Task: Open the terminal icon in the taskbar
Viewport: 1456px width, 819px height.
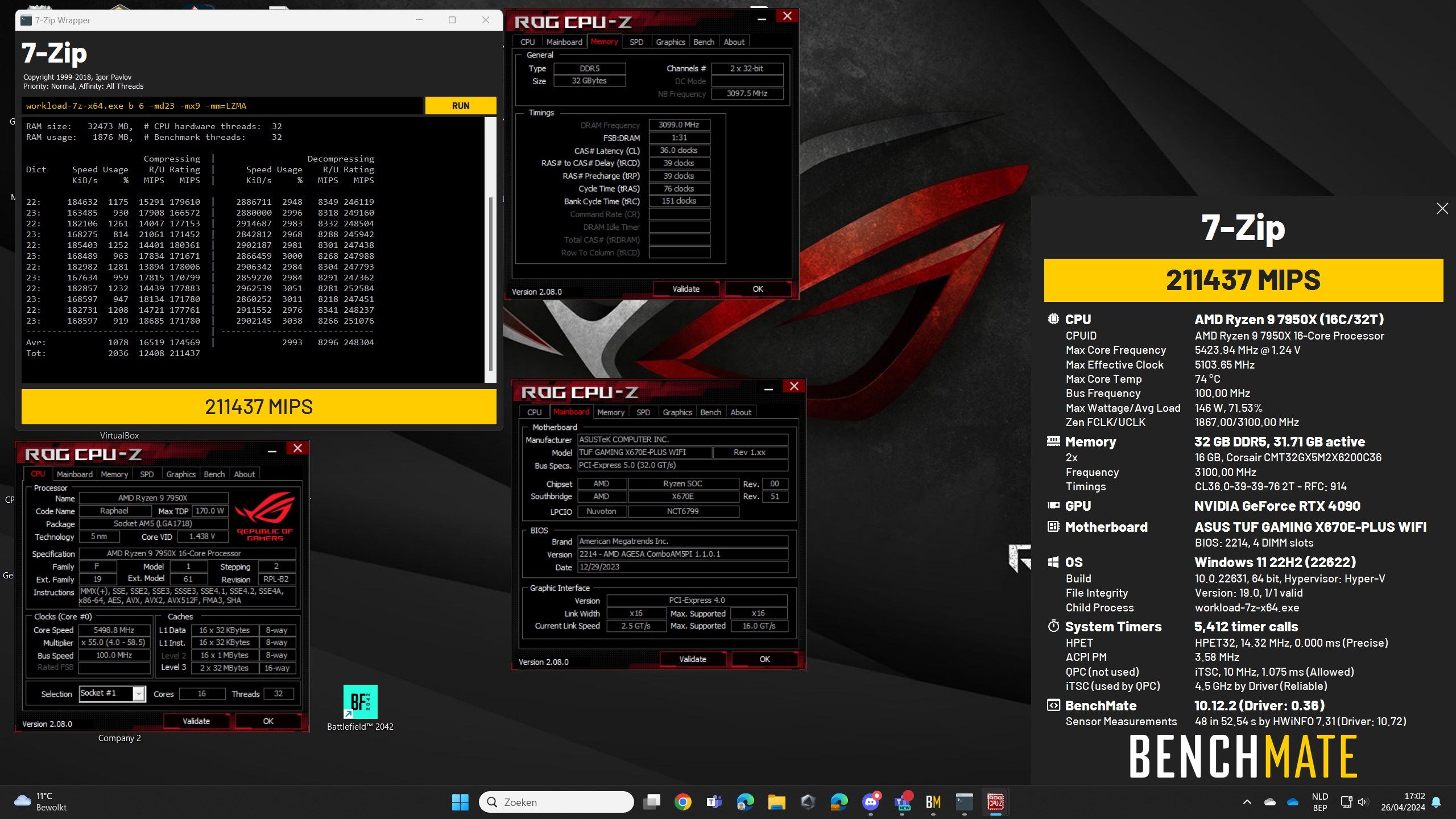Action: point(964,802)
